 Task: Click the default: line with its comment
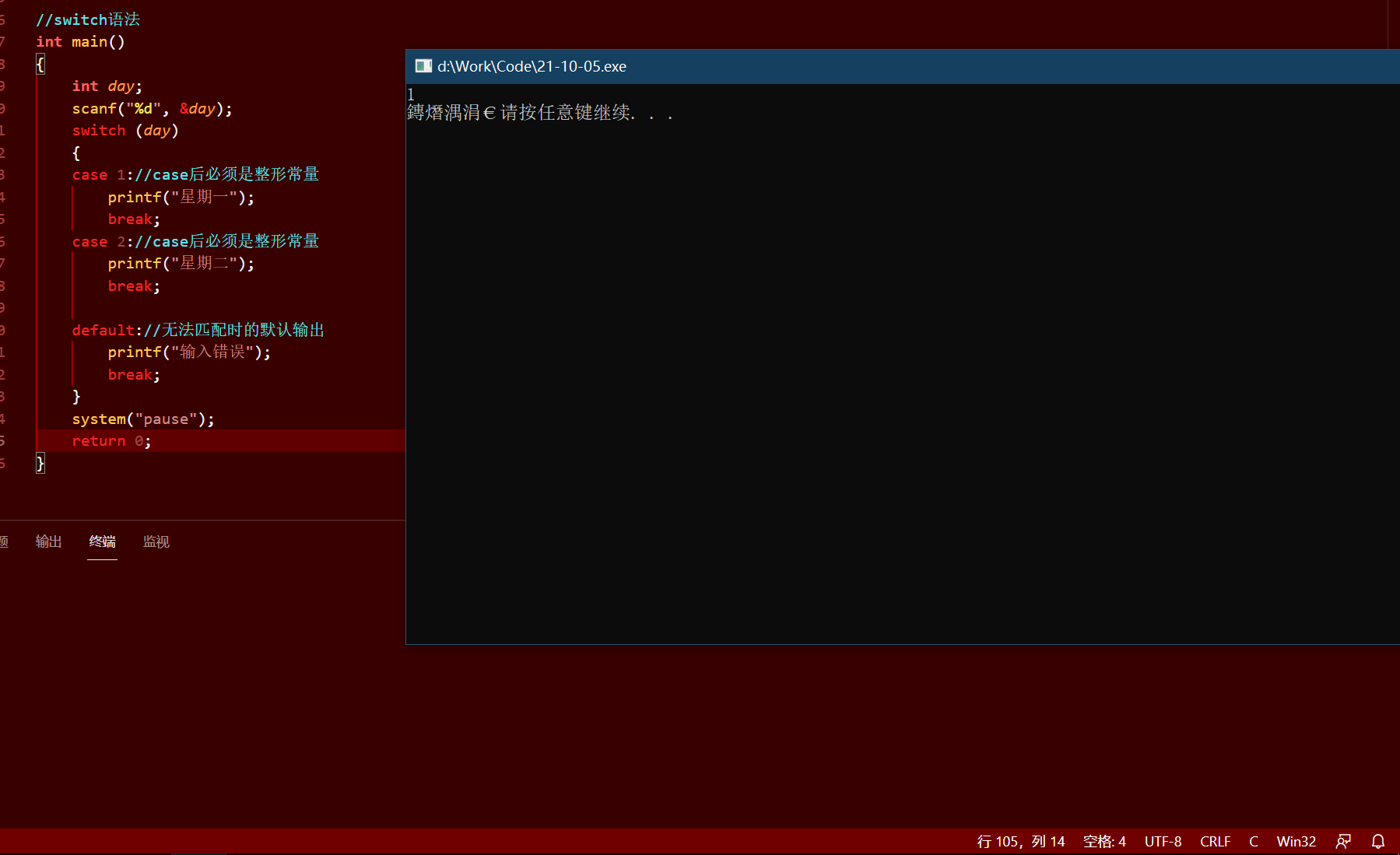tap(198, 330)
